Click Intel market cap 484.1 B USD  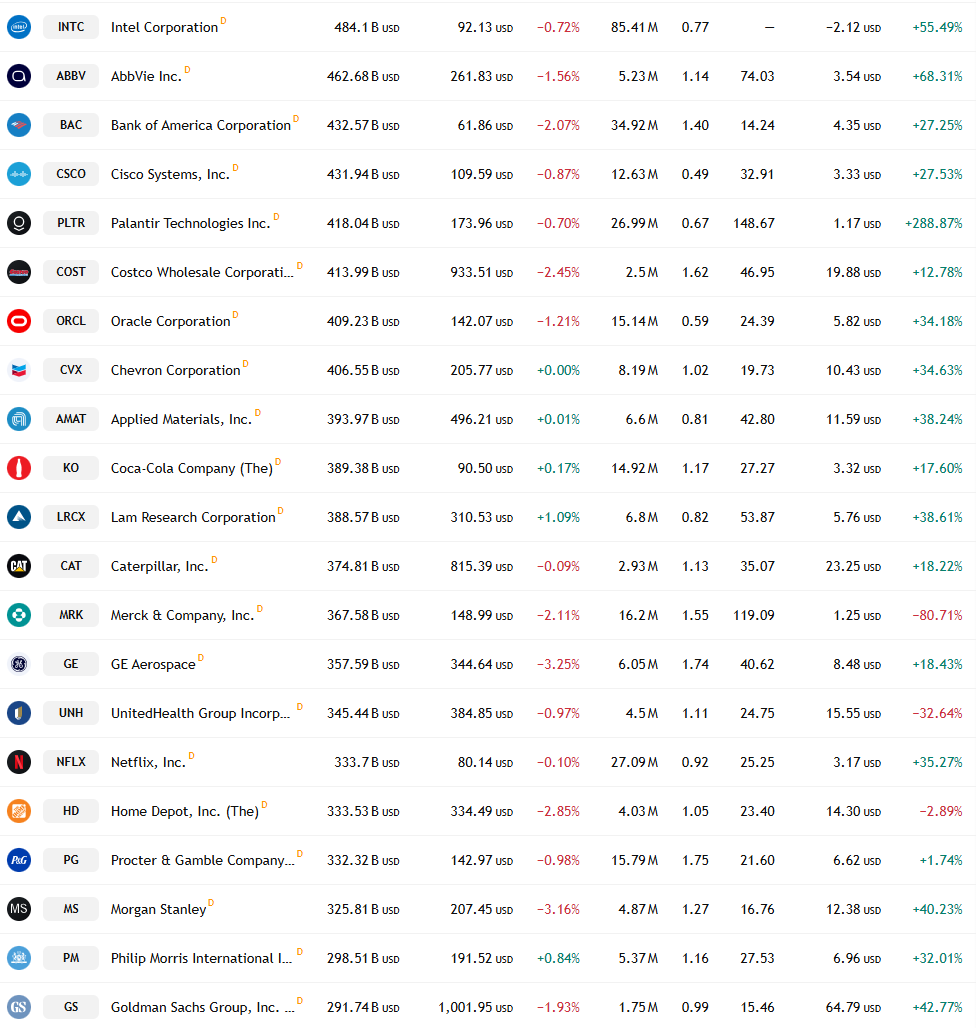(366, 28)
